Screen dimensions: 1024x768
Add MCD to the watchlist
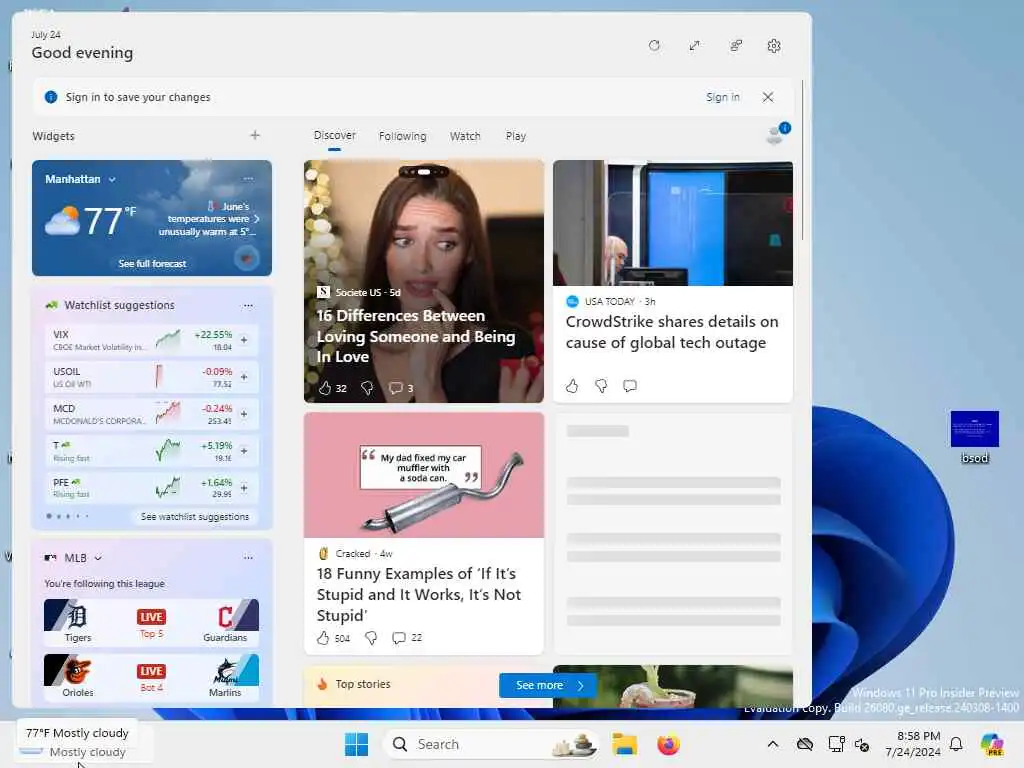[244, 414]
